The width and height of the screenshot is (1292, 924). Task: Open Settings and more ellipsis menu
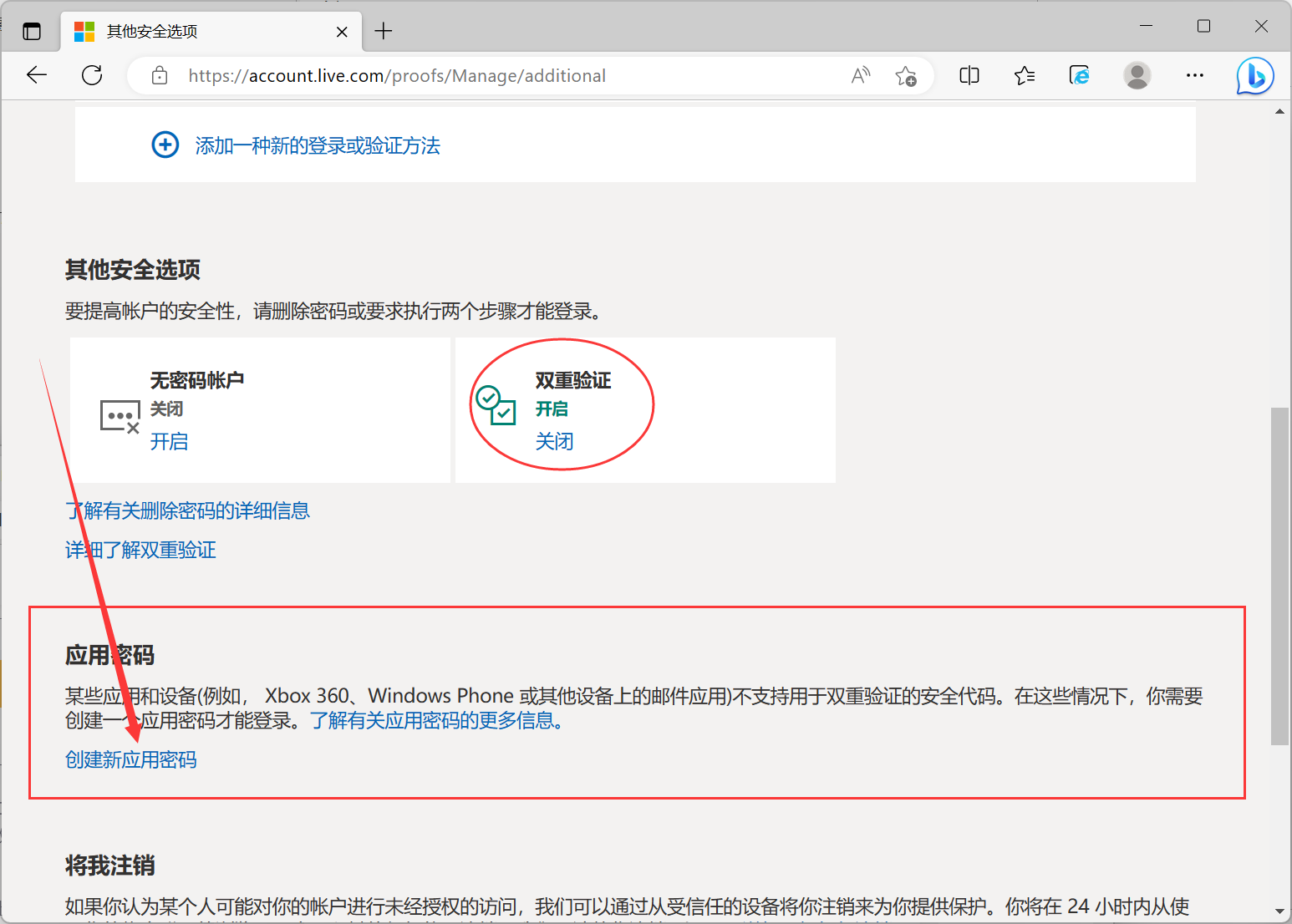click(1195, 76)
